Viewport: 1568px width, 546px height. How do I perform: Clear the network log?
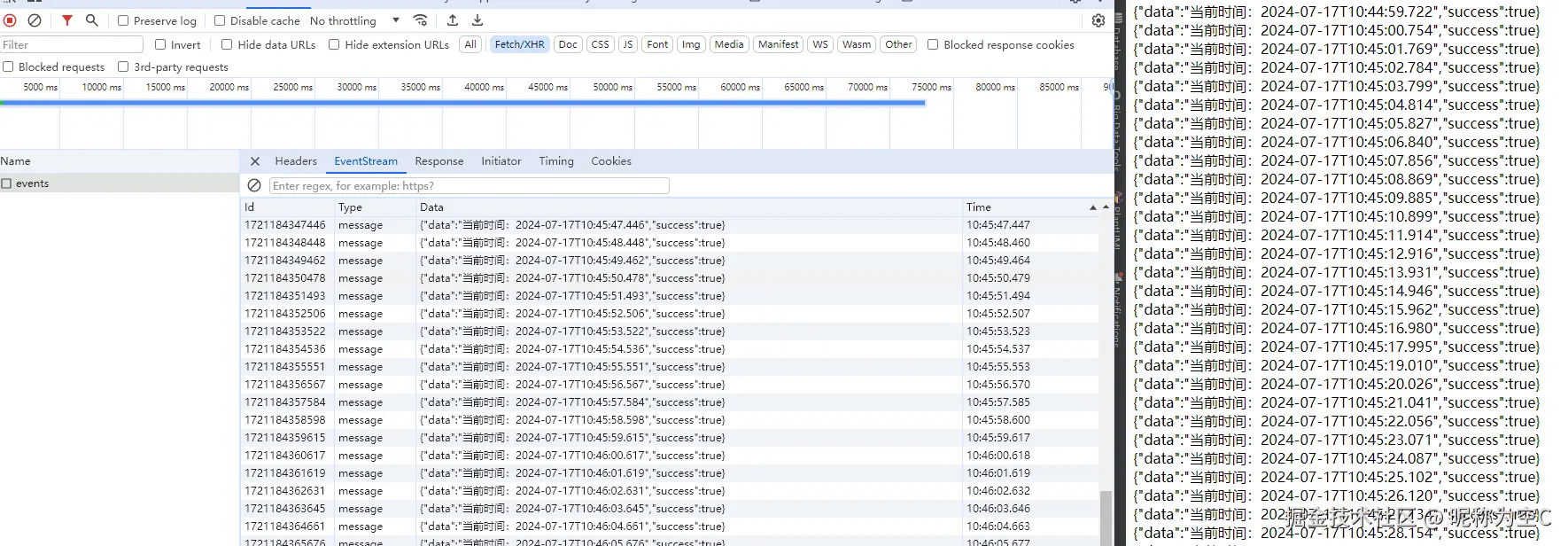coord(35,20)
